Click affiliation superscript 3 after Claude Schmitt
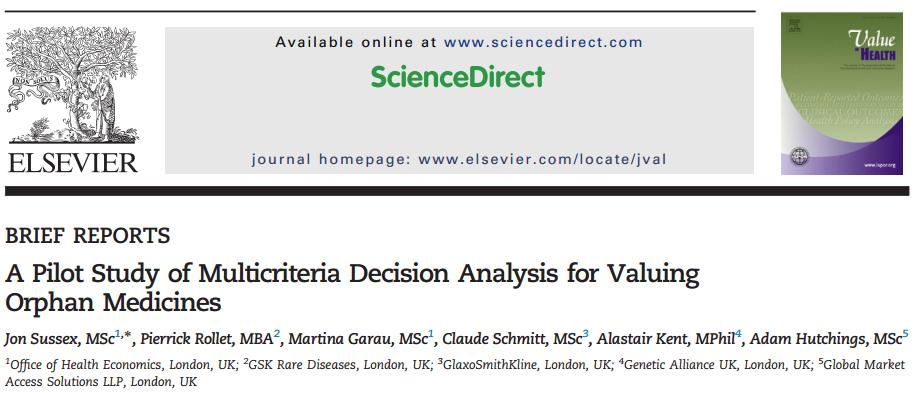 585,334
